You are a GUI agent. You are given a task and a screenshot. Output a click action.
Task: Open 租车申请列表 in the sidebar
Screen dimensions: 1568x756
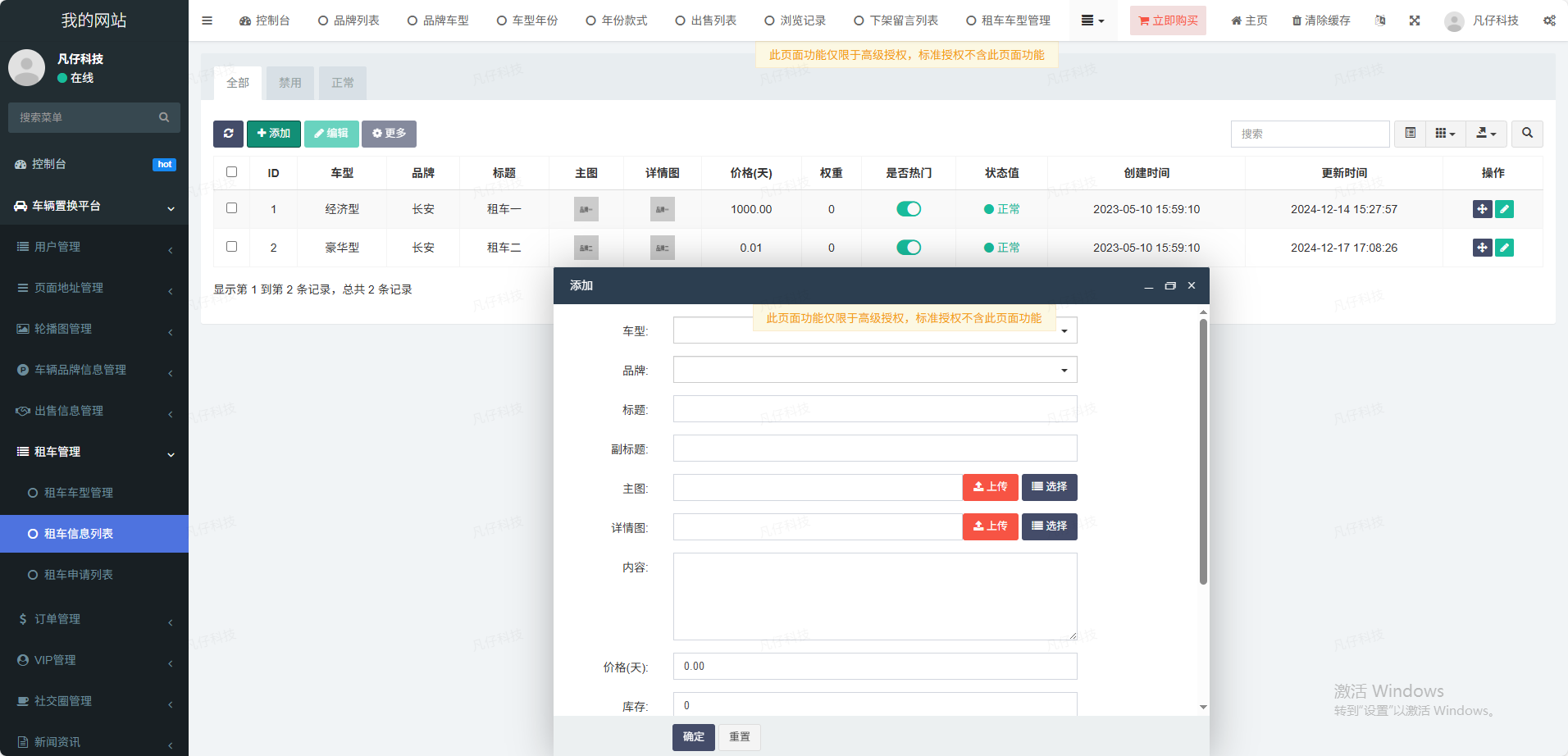point(79,575)
